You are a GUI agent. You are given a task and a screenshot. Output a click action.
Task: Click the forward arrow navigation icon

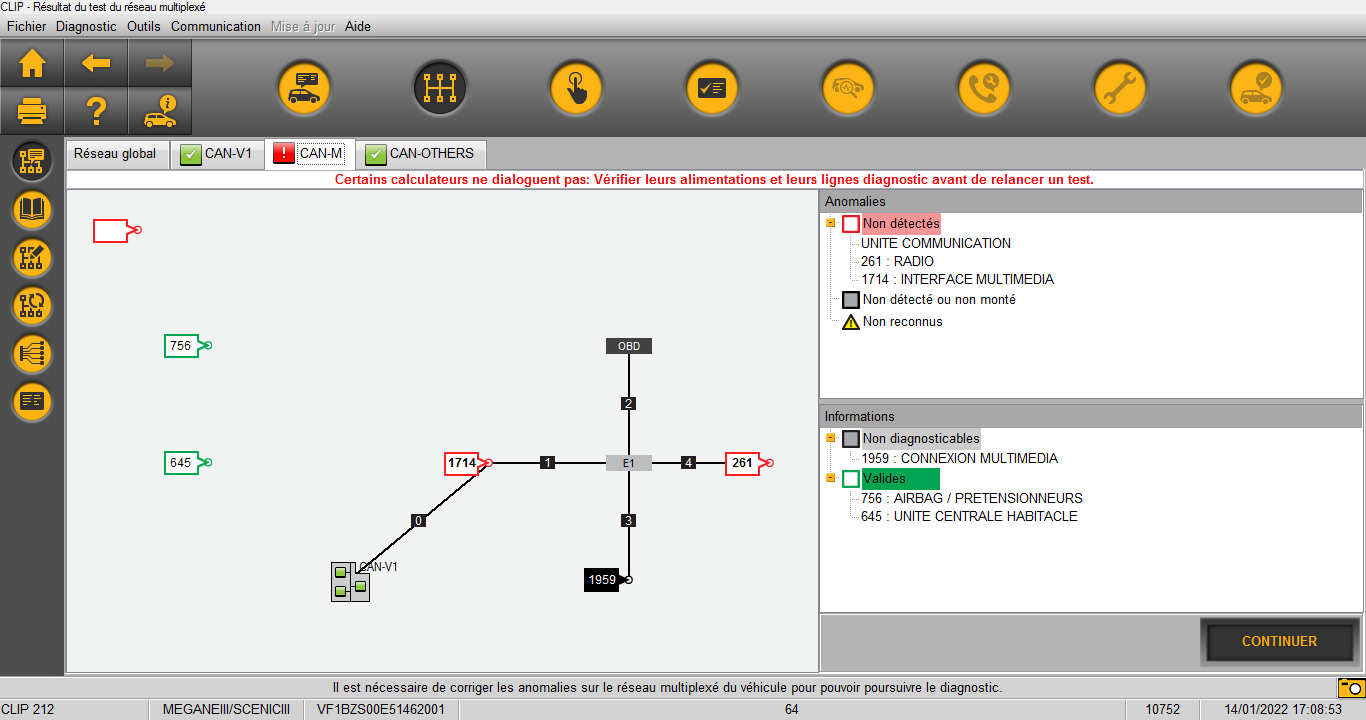point(160,63)
